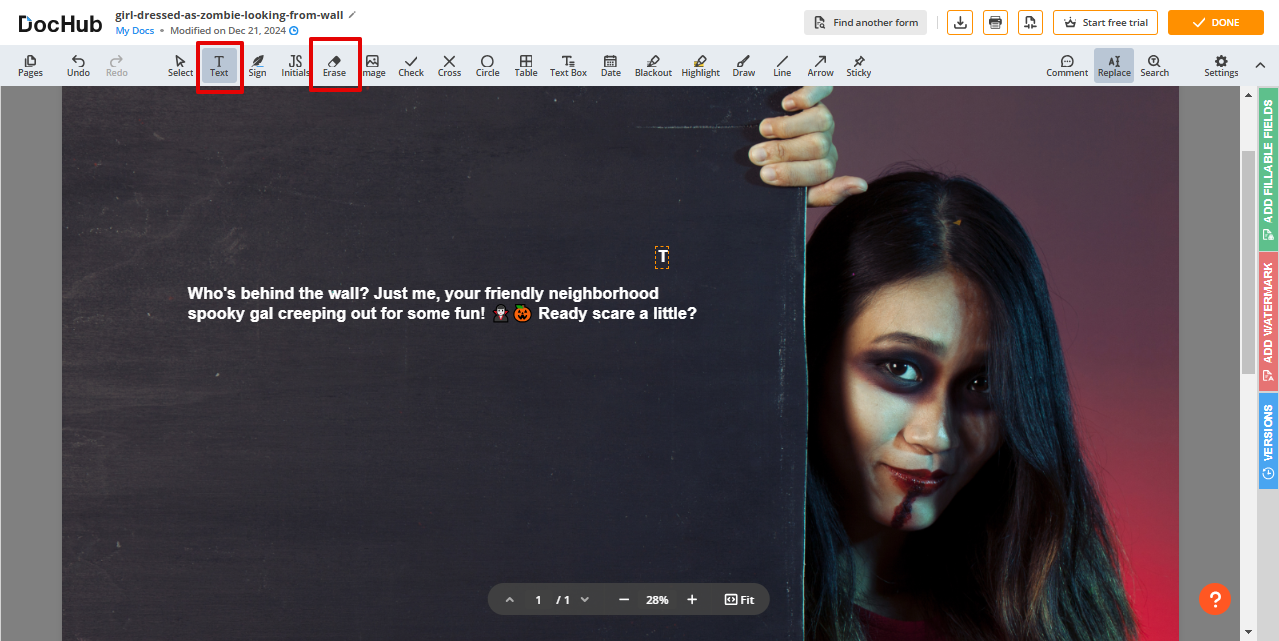Open the Add Watermark side tab
The height and width of the screenshot is (641, 1279).
click(x=1268, y=321)
